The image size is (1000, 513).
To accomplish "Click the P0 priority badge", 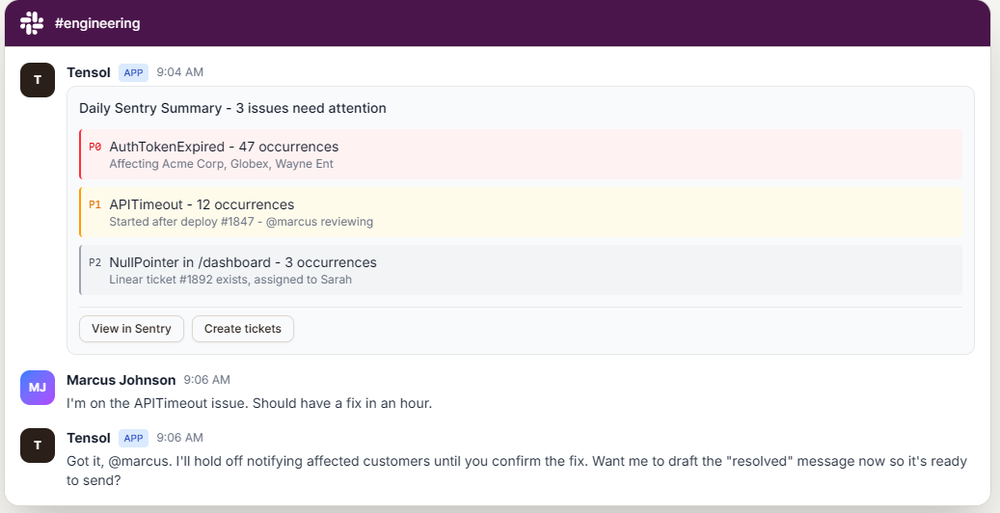I will point(95,147).
